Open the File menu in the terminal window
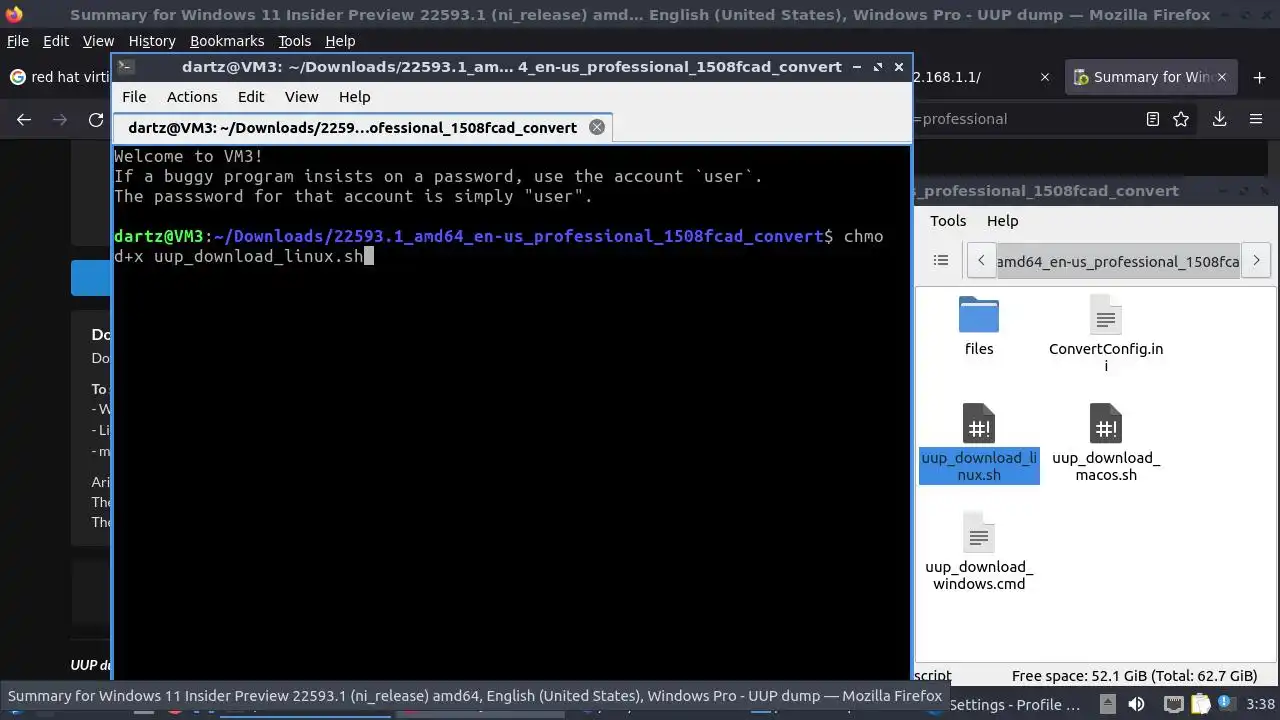This screenshot has width=1280, height=720. 134,97
